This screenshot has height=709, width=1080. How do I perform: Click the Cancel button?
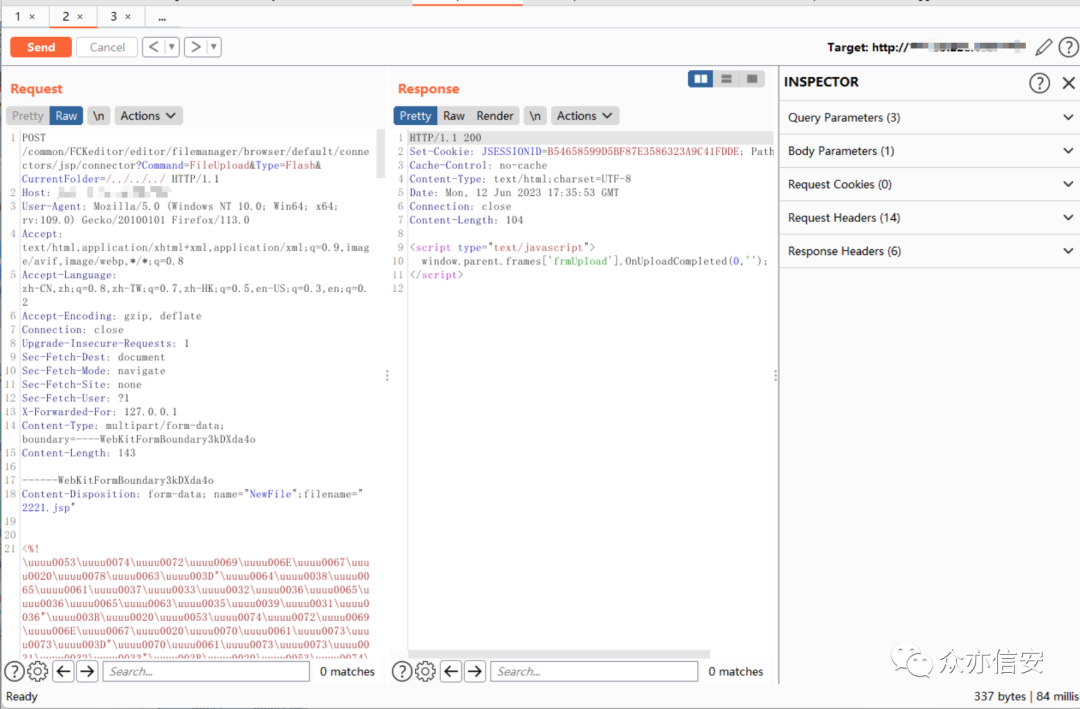click(x=107, y=47)
